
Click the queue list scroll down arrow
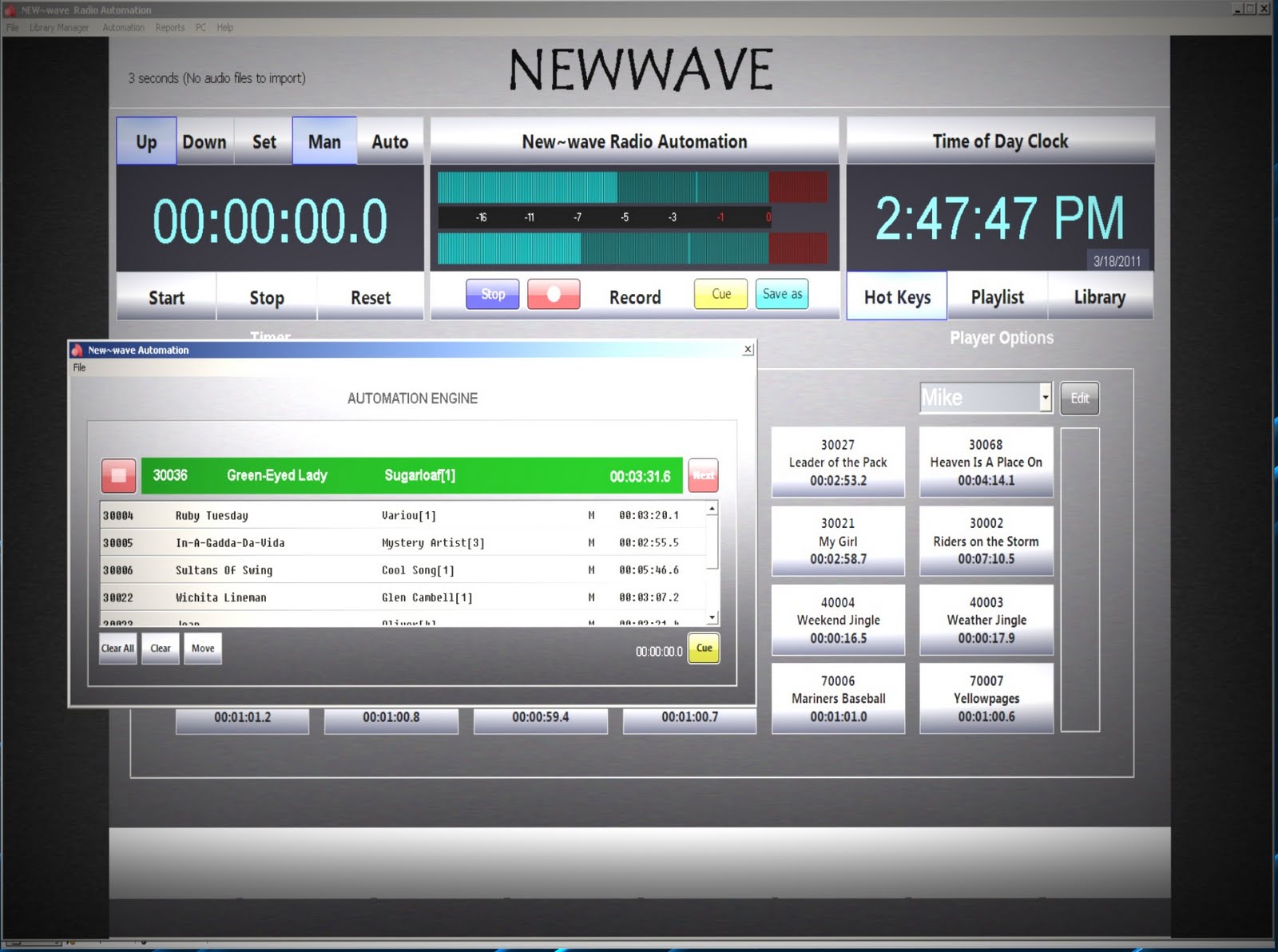tap(712, 617)
